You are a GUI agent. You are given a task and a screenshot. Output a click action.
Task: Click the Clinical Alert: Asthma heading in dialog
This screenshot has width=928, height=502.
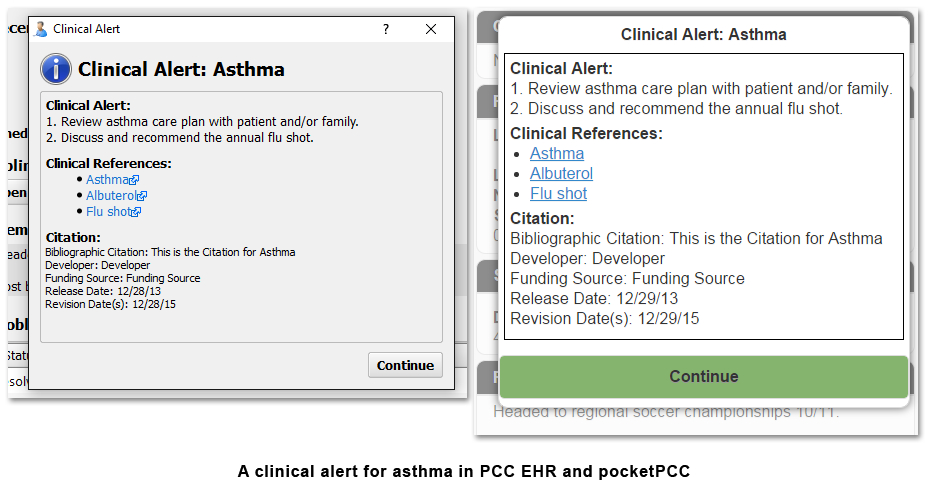pos(181,69)
